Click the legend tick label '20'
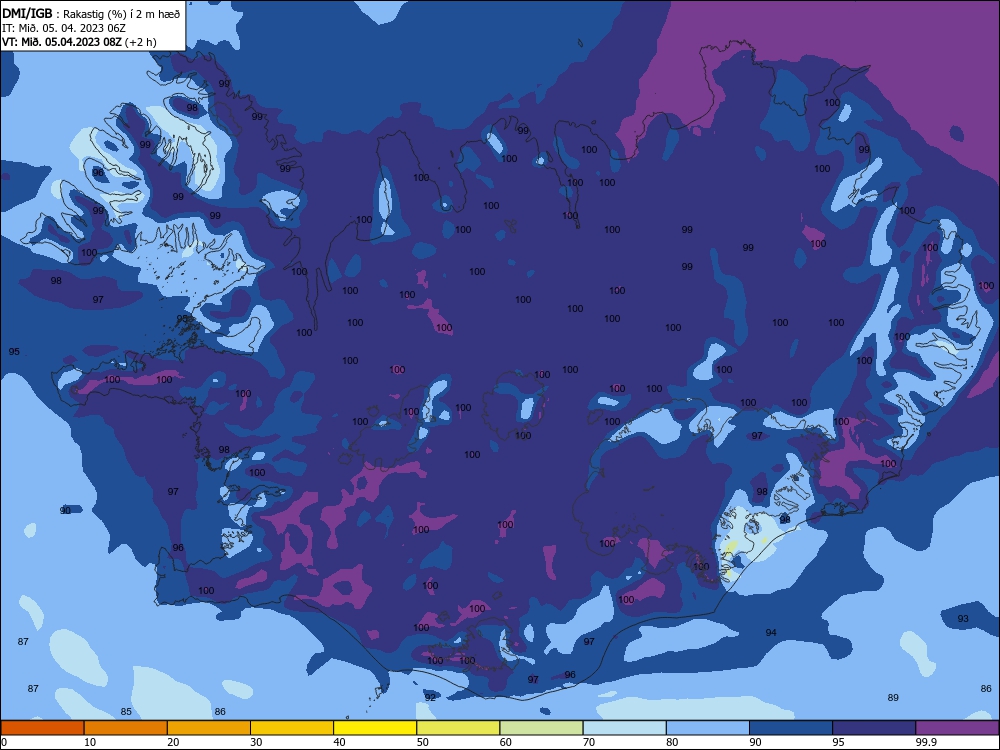 [173, 742]
